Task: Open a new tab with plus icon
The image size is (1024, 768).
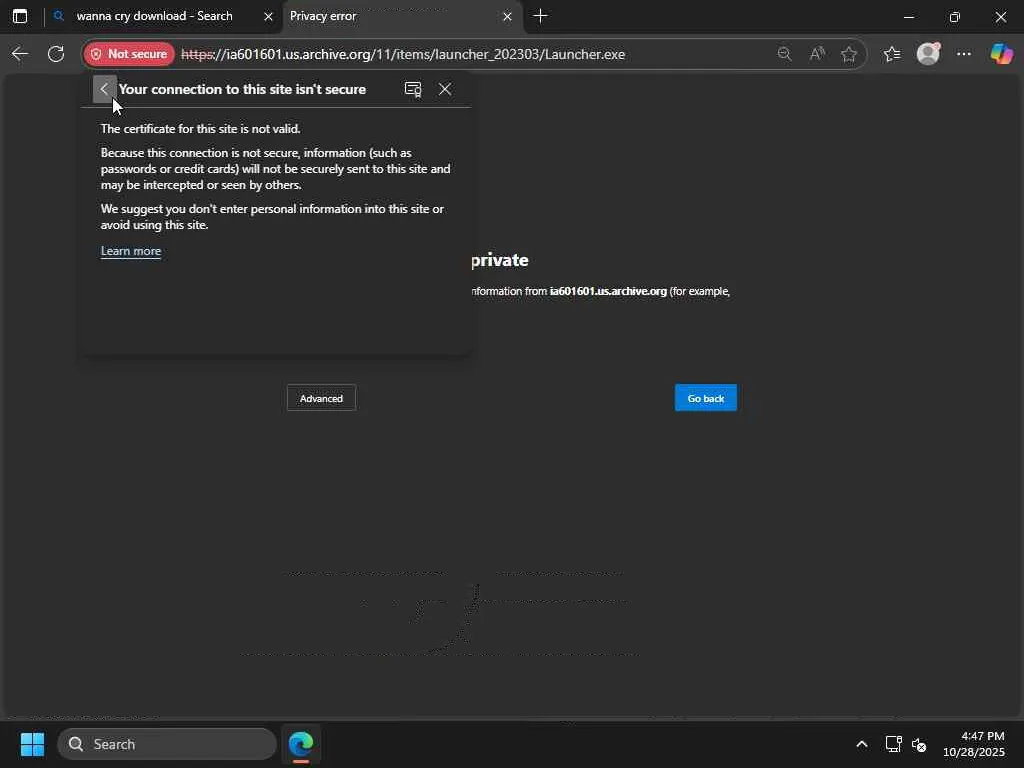Action: [540, 16]
